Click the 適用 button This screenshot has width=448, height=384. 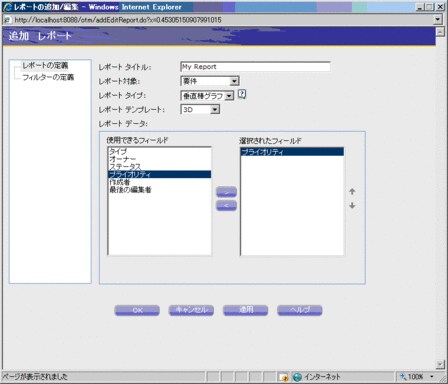click(246, 310)
